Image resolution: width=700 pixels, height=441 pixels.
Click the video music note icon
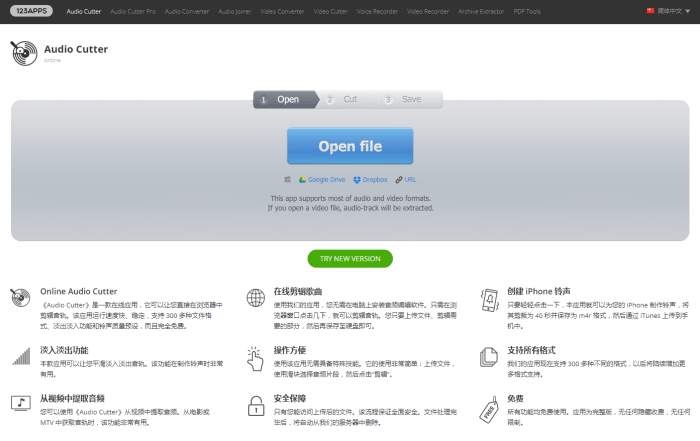pos(21,403)
